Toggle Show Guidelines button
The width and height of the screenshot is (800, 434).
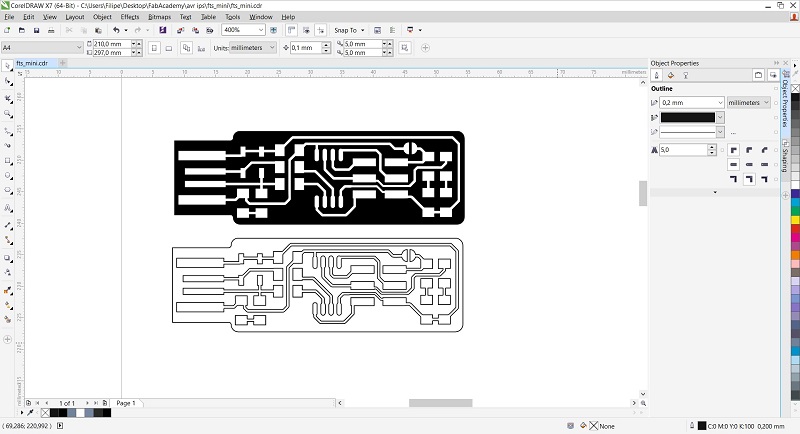point(320,30)
